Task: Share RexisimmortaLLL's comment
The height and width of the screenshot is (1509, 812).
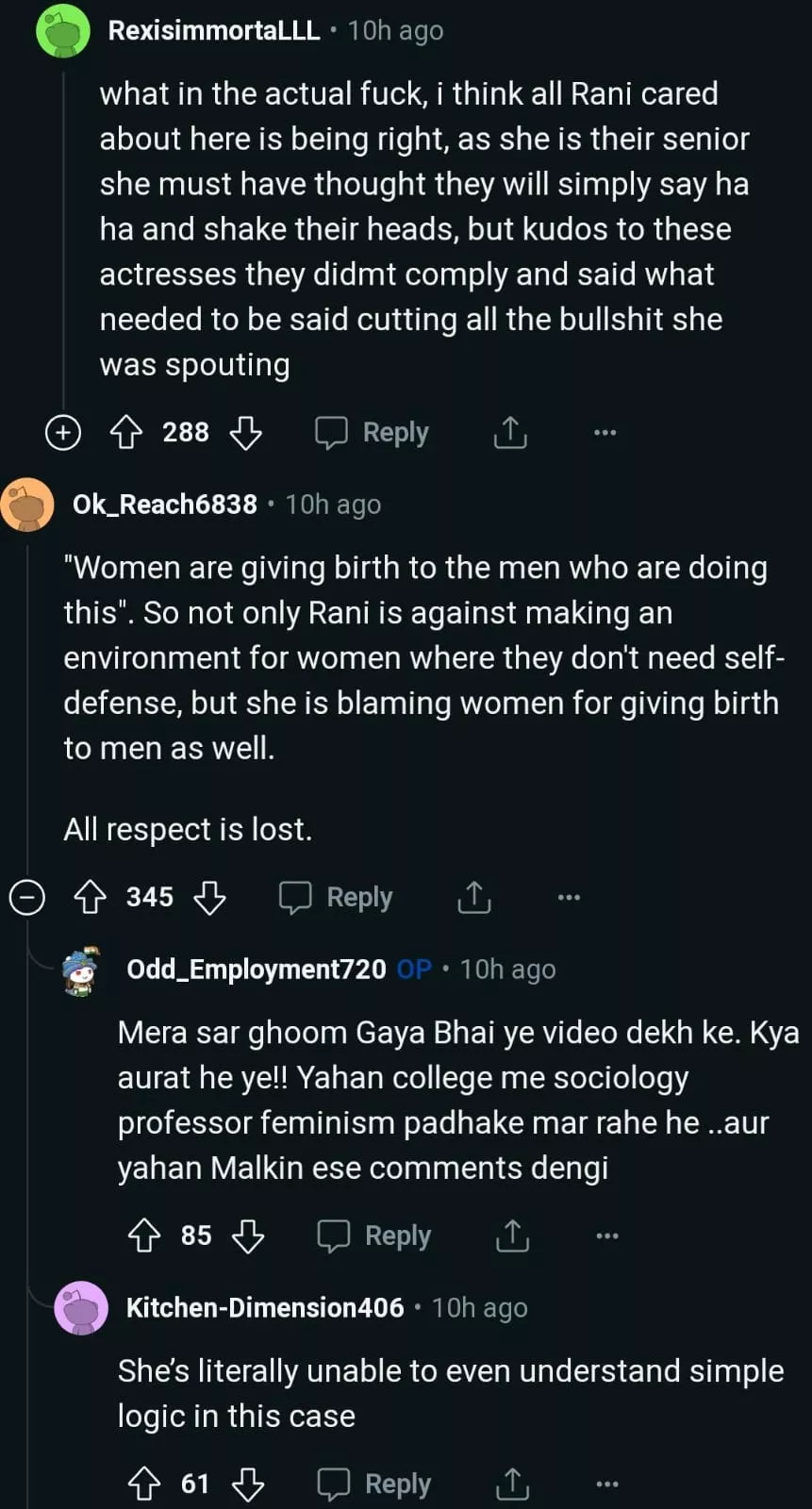Action: (510, 433)
